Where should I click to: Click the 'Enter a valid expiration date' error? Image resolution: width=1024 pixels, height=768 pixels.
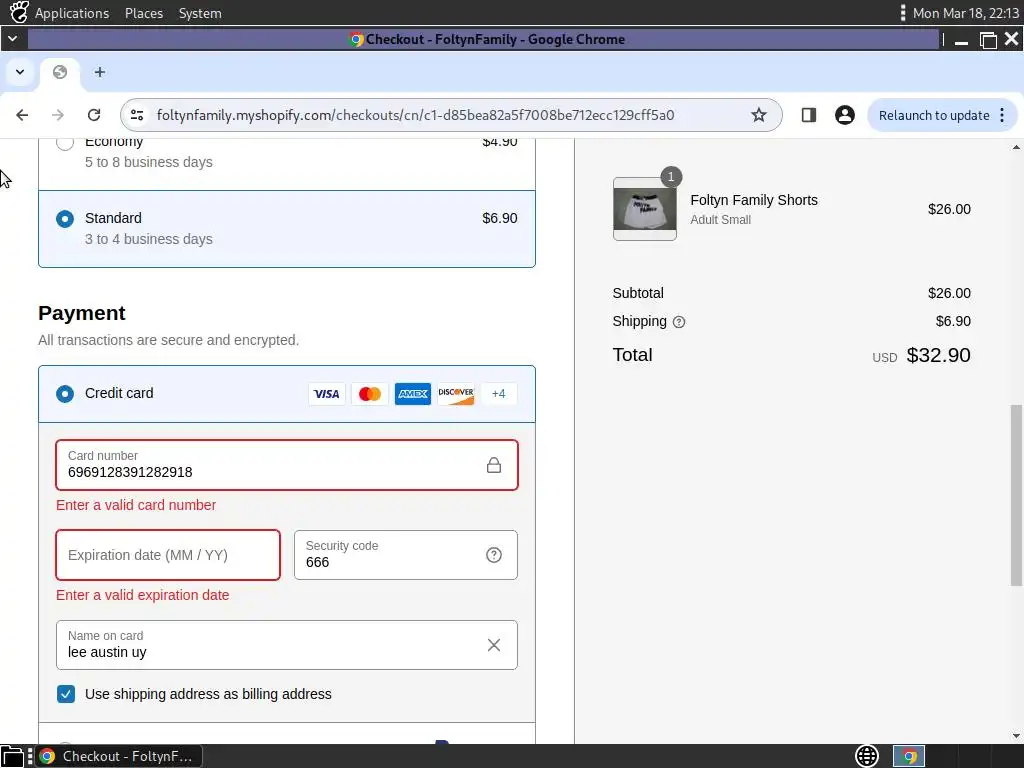click(x=142, y=595)
